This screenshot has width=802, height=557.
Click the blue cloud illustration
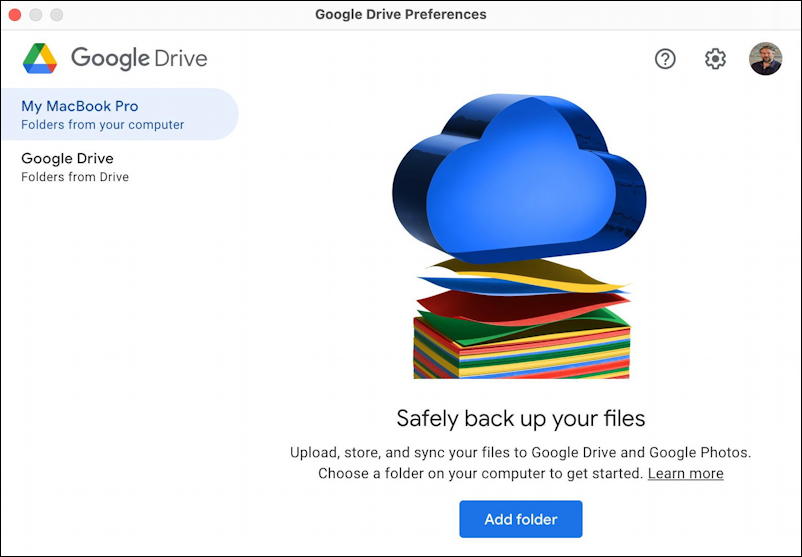[x=520, y=177]
